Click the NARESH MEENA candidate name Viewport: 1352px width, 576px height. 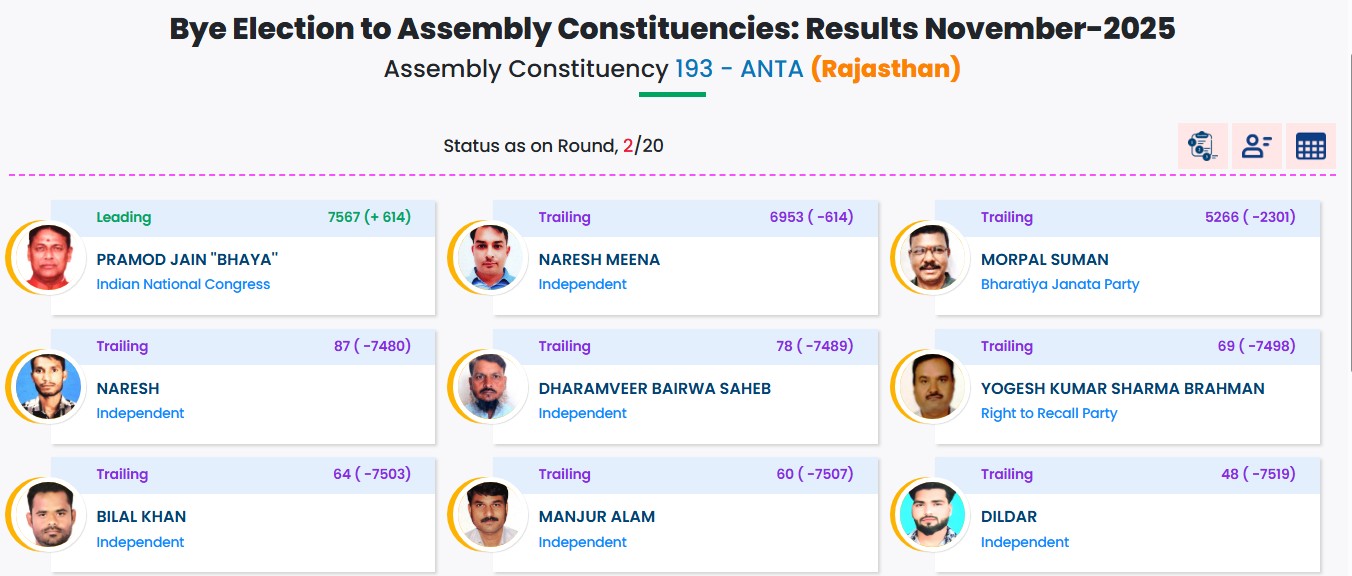click(599, 260)
